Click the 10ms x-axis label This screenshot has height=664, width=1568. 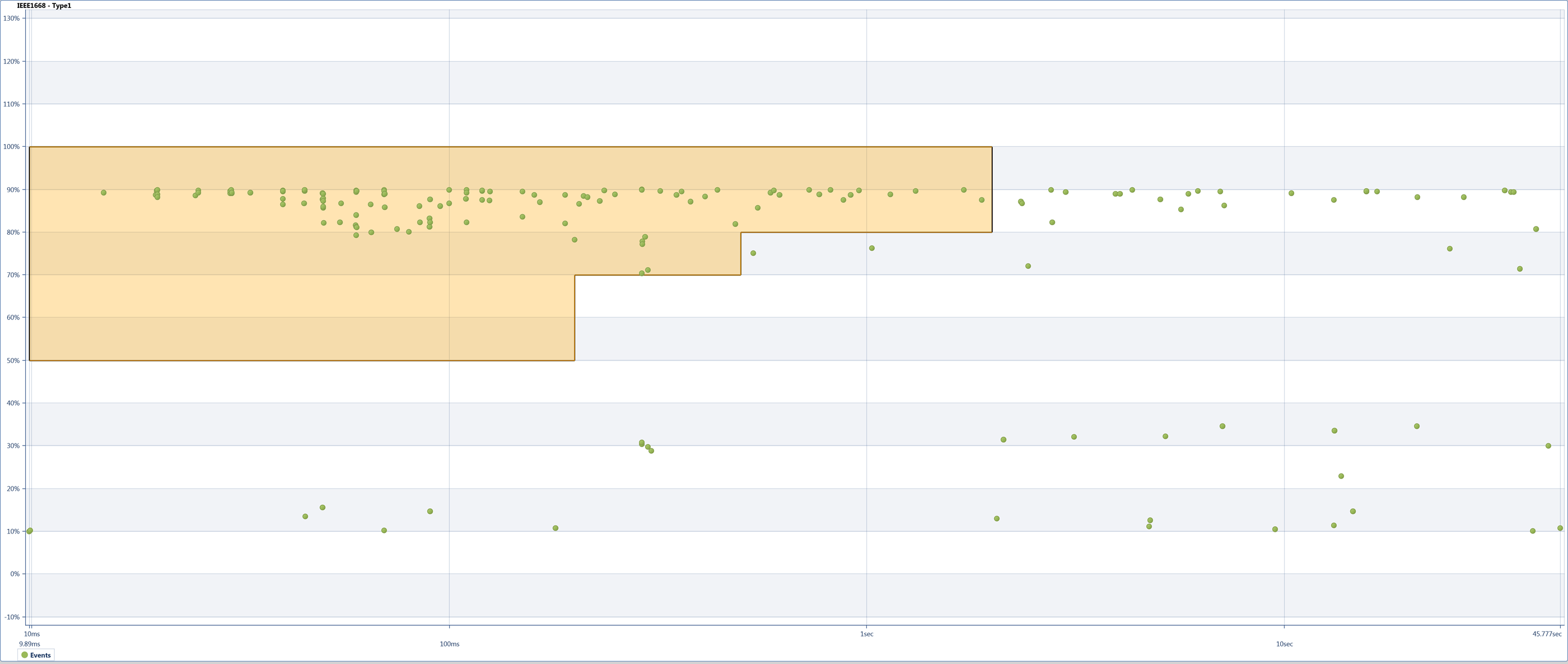coord(32,634)
